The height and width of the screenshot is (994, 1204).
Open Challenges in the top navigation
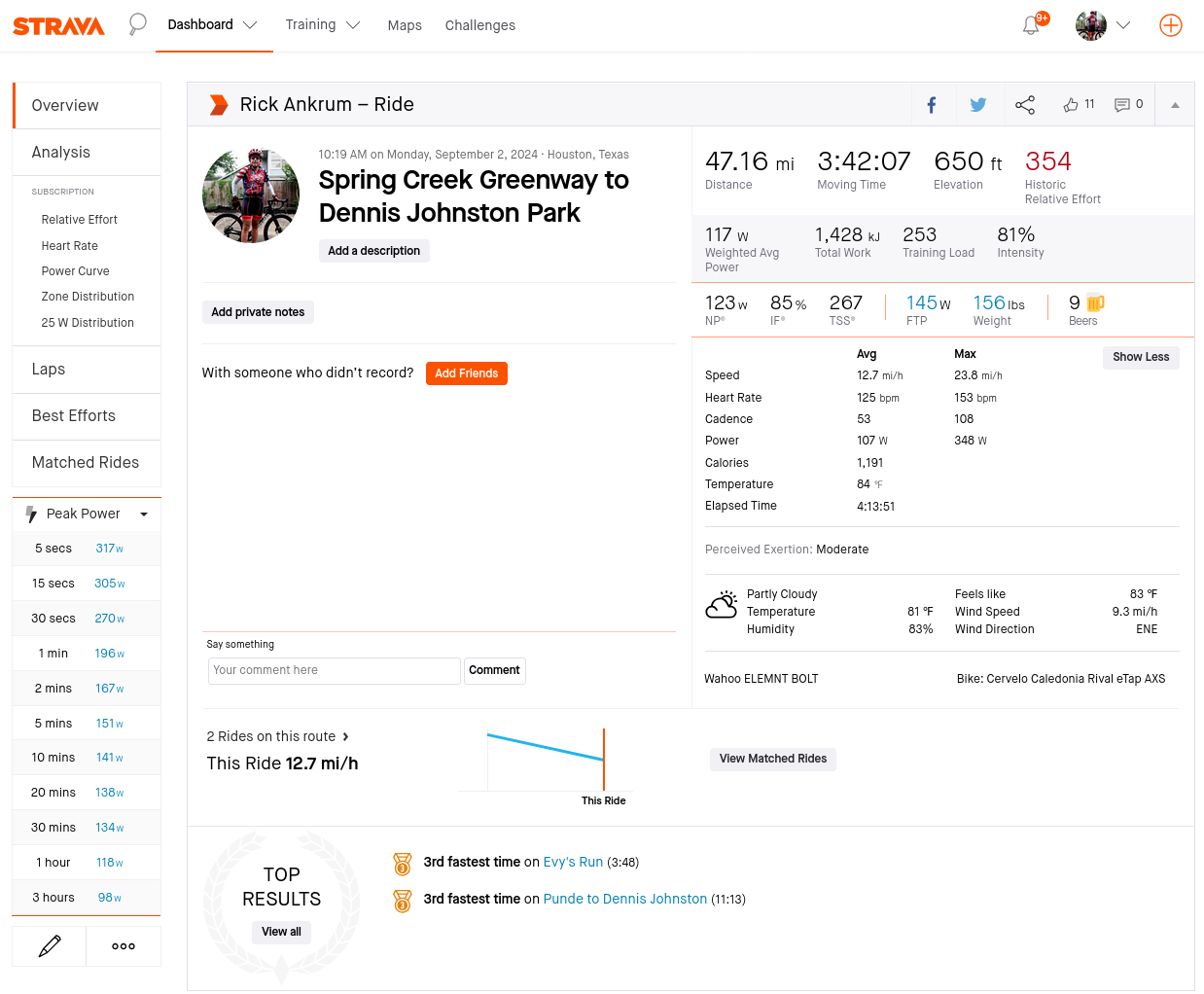(x=480, y=25)
